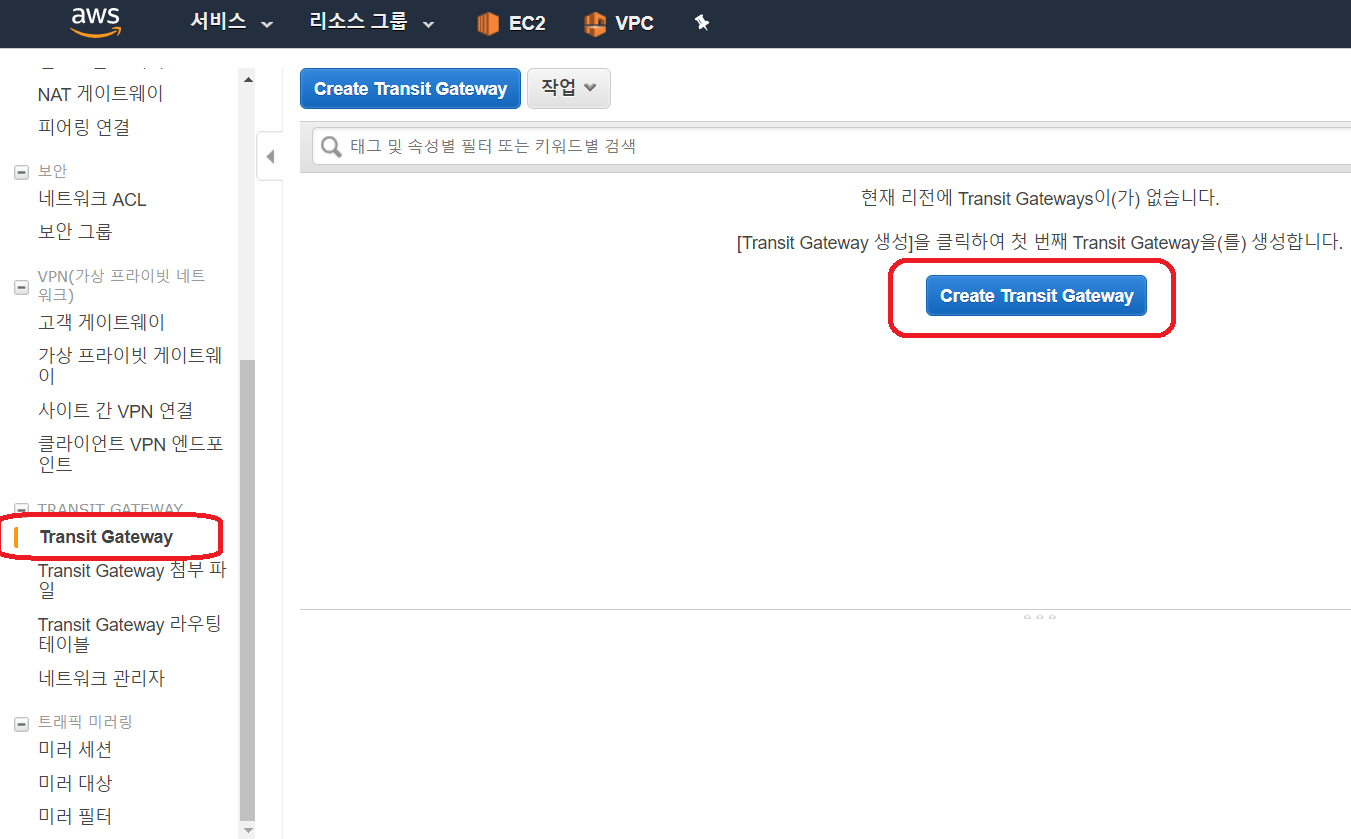The width and height of the screenshot is (1351, 839).
Task: Open 사이트 간 VPN 연결
Action: (x=115, y=411)
